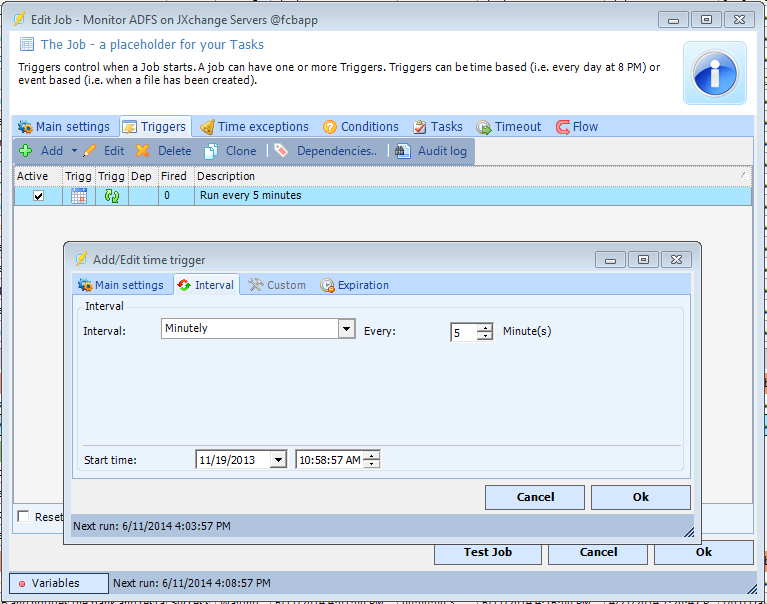The image size is (767, 604).
Task: Confirm the time trigger dialog with Ok
Action: click(x=640, y=497)
